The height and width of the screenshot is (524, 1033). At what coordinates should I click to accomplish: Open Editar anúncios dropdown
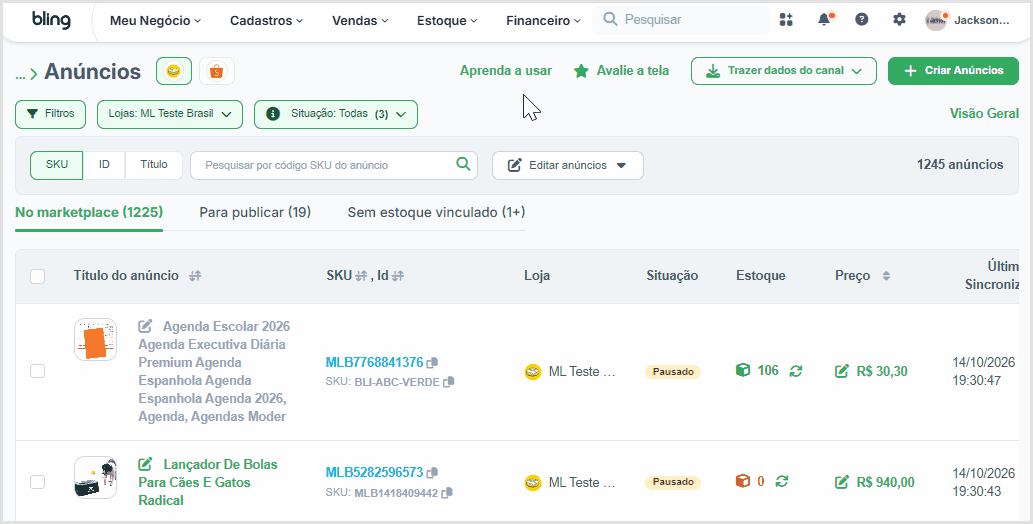click(x=568, y=165)
